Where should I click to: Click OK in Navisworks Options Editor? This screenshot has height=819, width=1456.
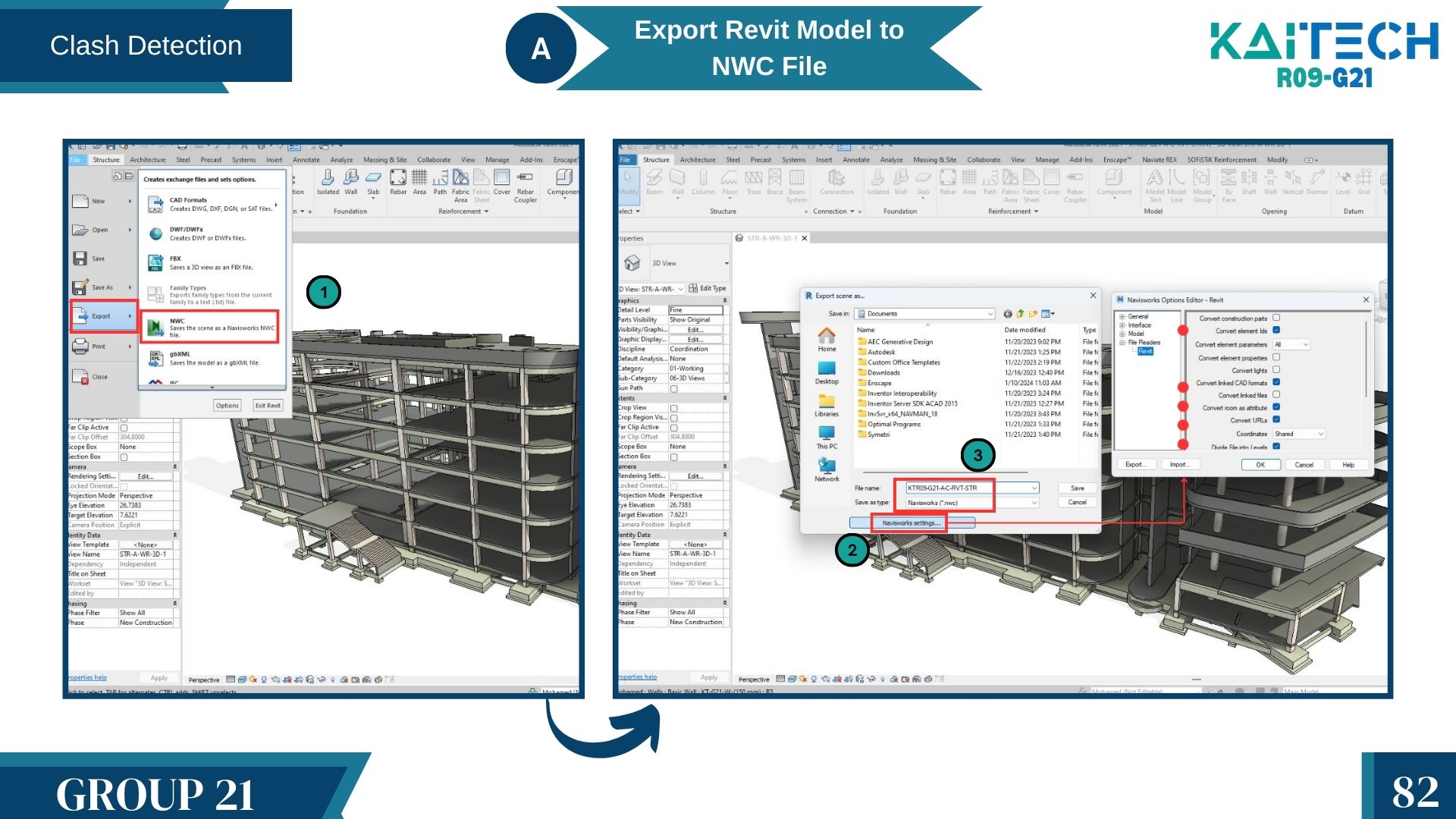(x=1260, y=465)
